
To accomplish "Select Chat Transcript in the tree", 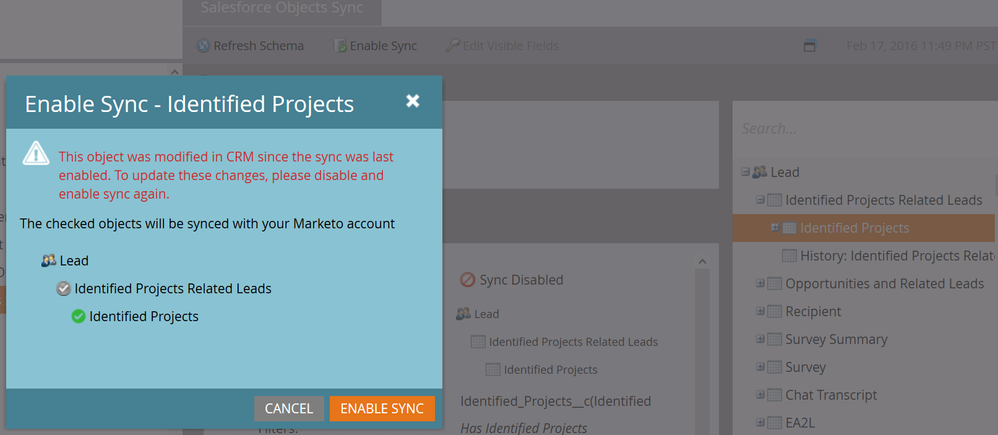I will [831, 395].
